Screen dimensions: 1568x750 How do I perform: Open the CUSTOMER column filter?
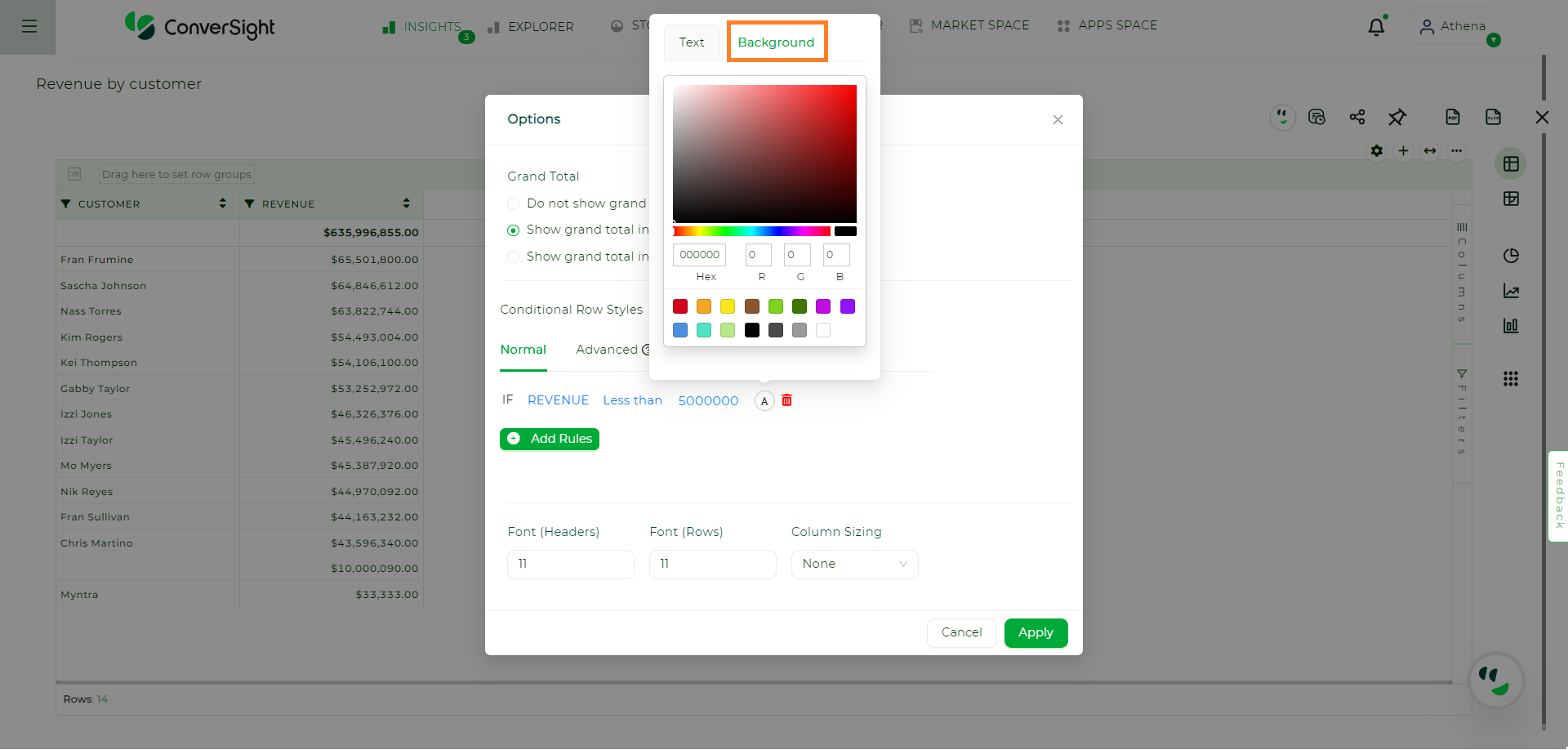tap(66, 204)
